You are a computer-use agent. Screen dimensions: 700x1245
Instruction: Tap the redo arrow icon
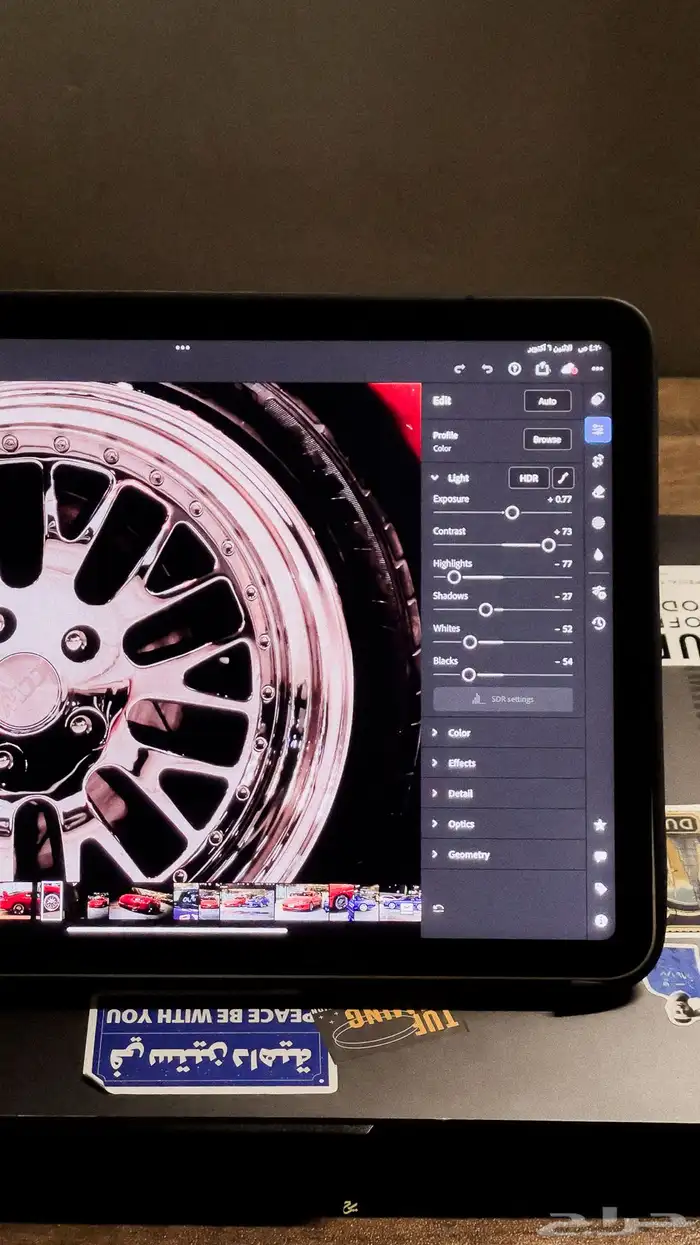coord(459,369)
